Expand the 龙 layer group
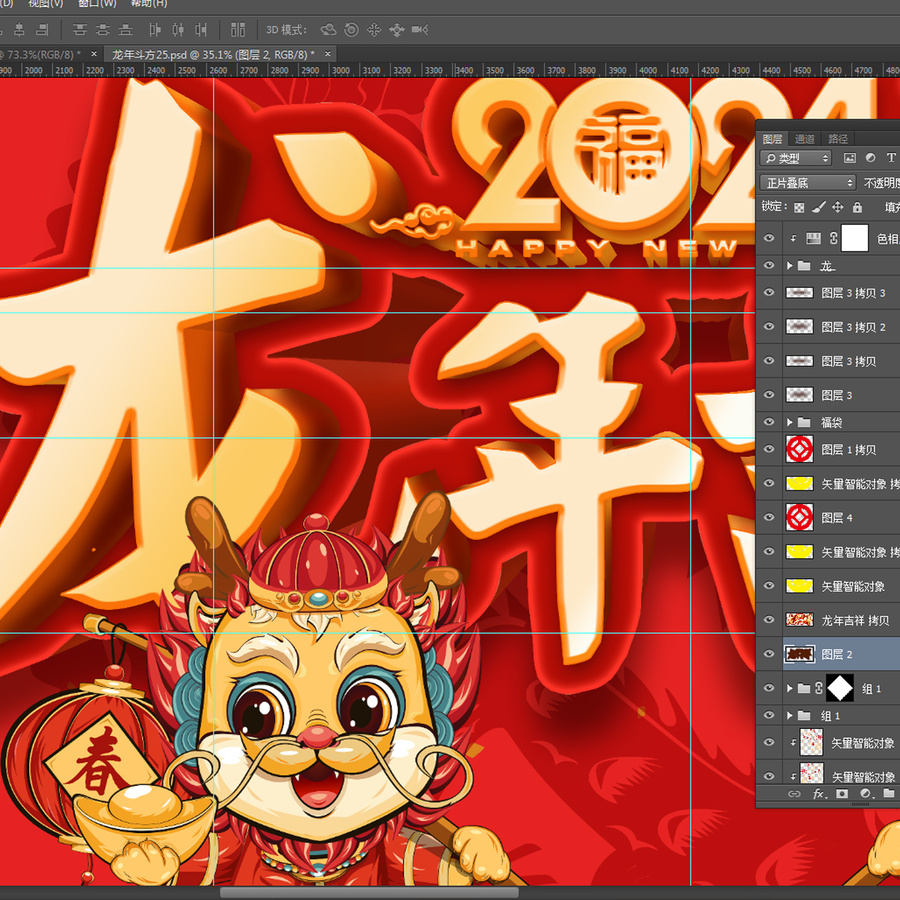Screen dimensions: 900x900 790,265
